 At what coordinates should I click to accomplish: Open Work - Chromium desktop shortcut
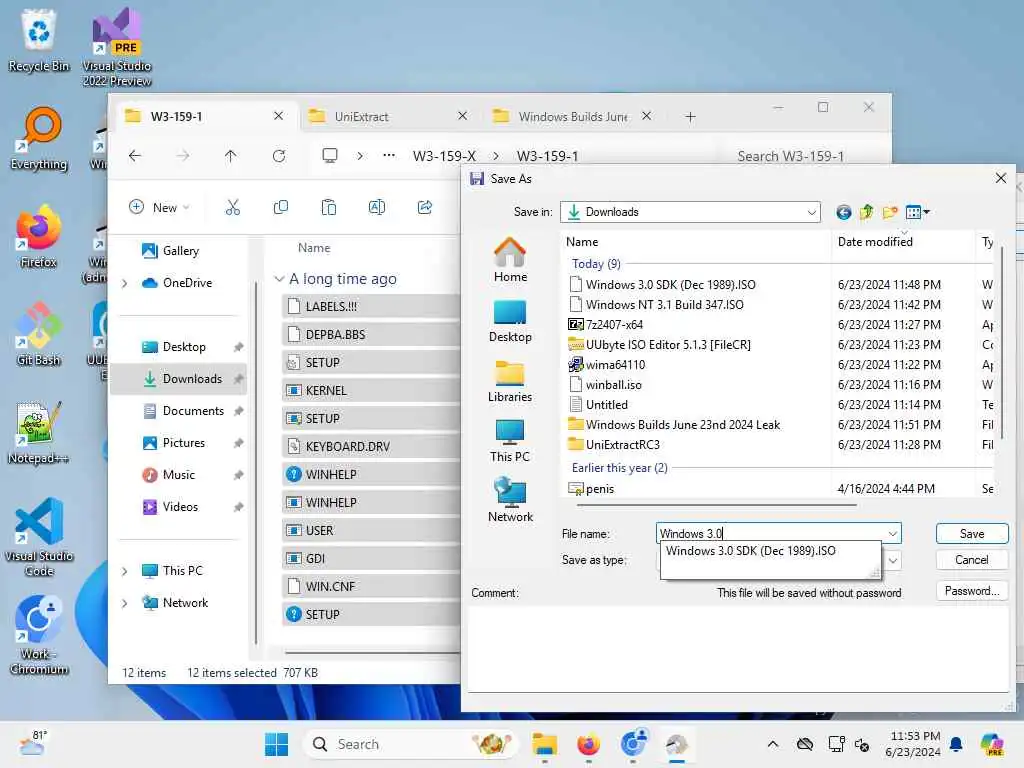(39, 635)
